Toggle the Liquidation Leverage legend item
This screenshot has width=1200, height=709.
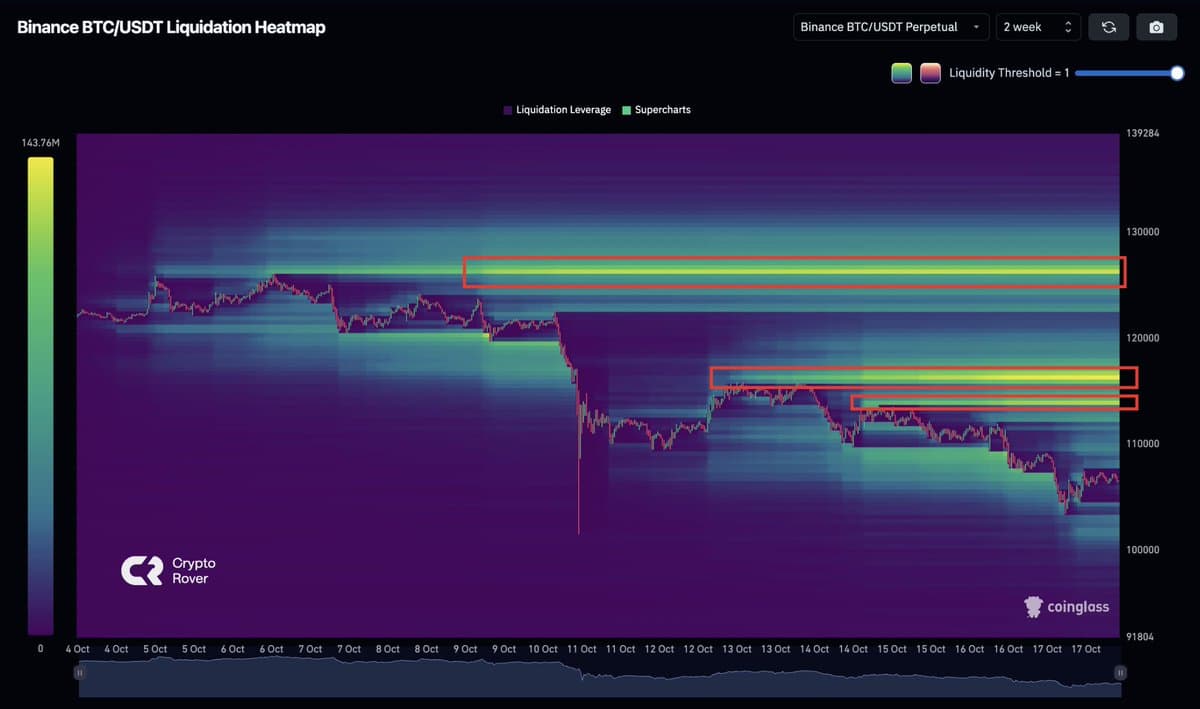(x=556, y=110)
